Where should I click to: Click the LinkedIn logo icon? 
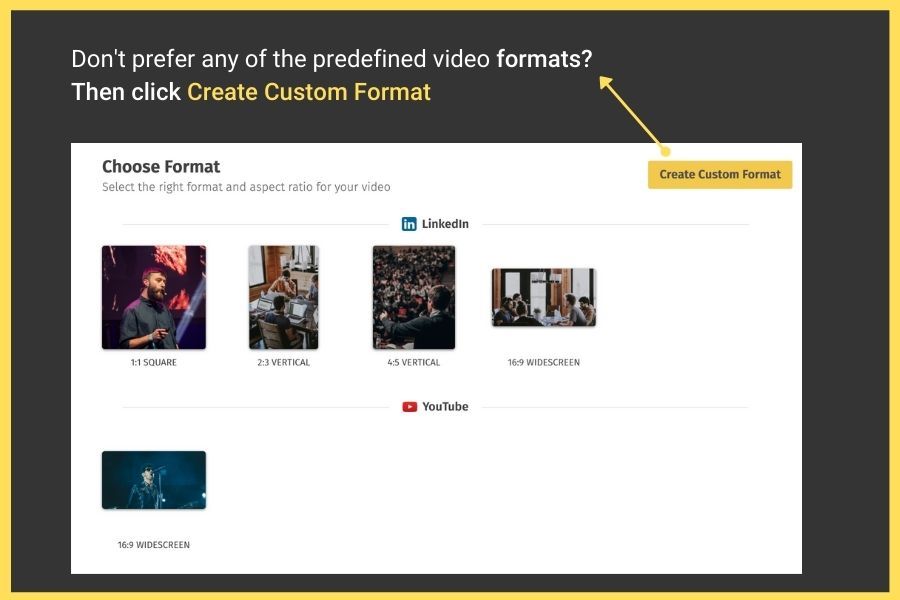pyautogui.click(x=409, y=224)
